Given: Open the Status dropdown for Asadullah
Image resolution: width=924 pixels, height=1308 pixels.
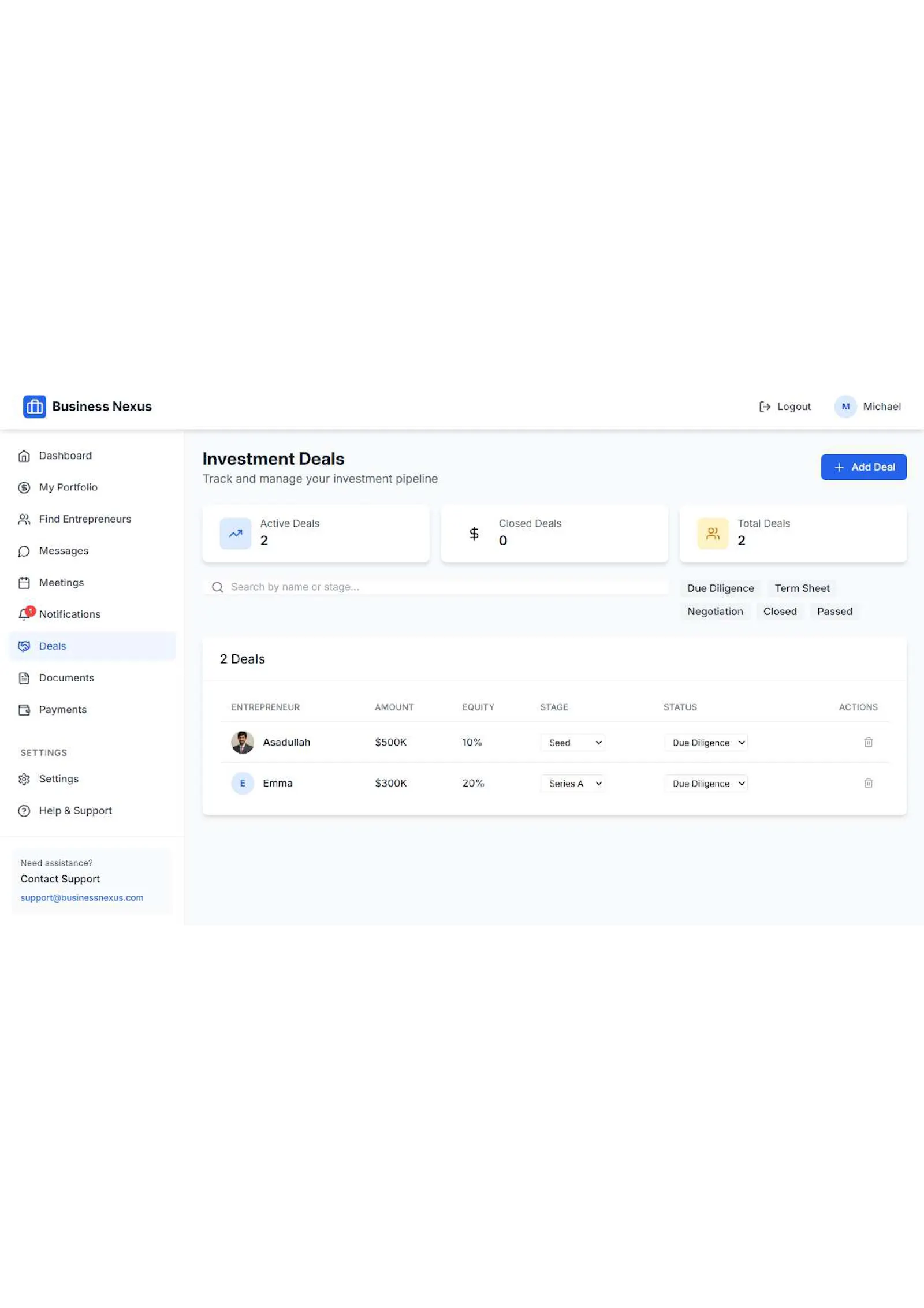Looking at the screenshot, I should coord(706,742).
